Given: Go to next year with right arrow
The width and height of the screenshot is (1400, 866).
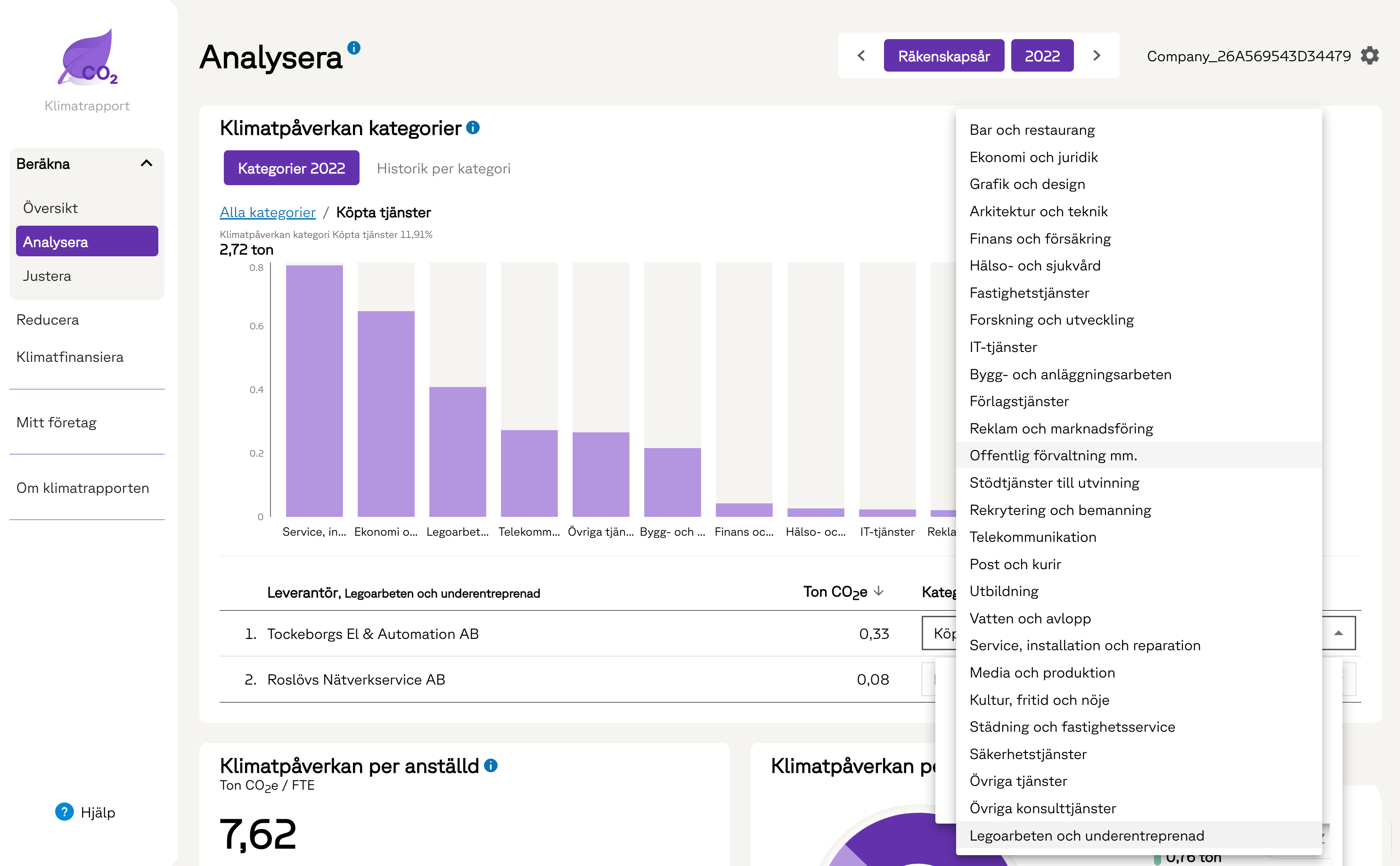Looking at the screenshot, I should (x=1097, y=56).
